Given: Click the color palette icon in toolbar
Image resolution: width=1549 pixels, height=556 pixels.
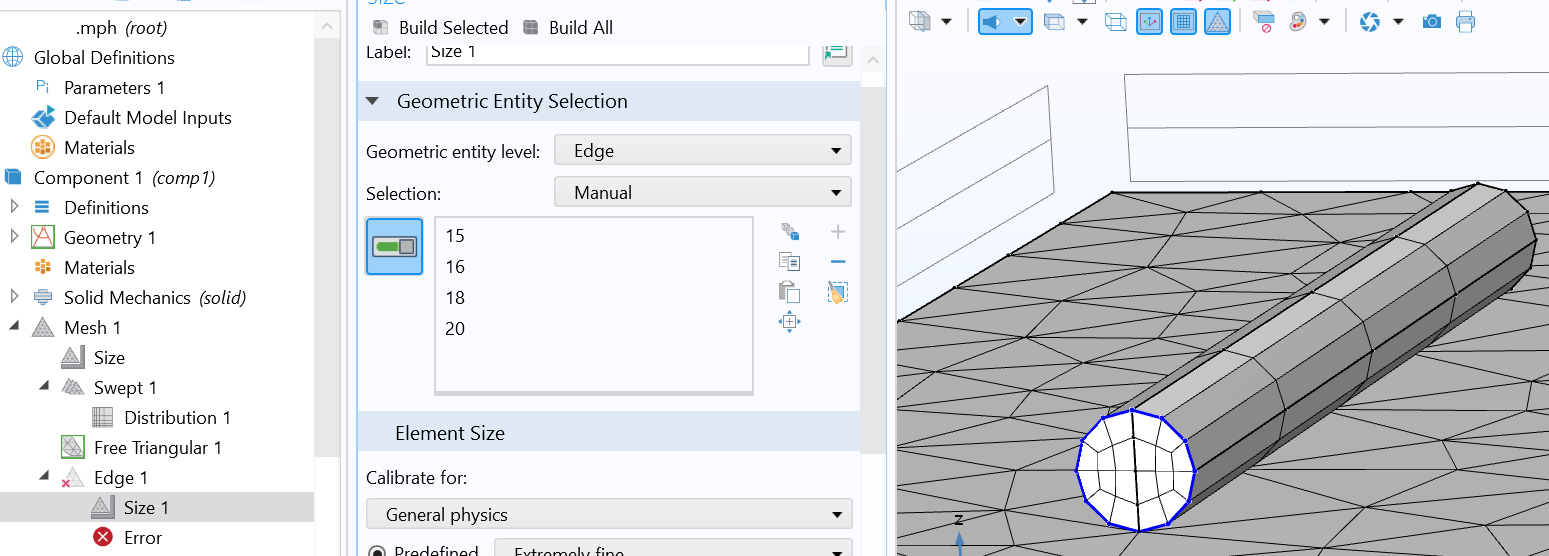Looking at the screenshot, I should (1298, 21).
